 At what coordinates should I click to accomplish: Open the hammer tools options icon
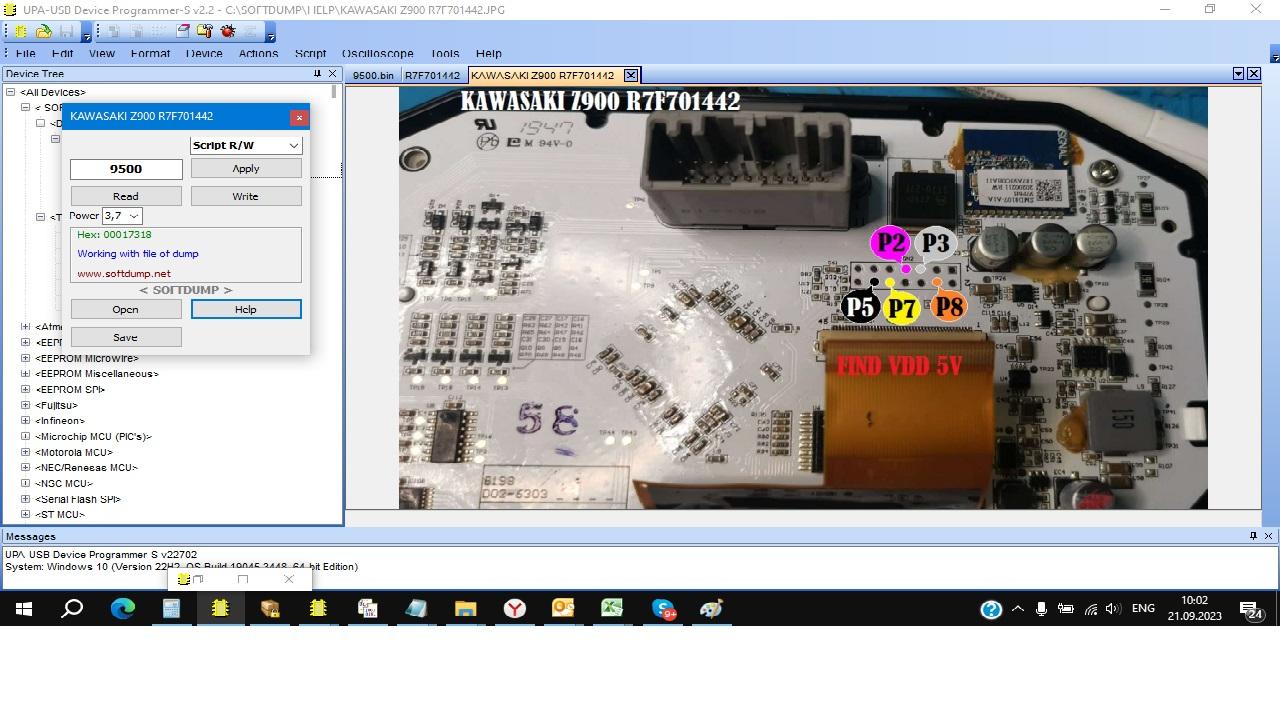click(x=205, y=32)
